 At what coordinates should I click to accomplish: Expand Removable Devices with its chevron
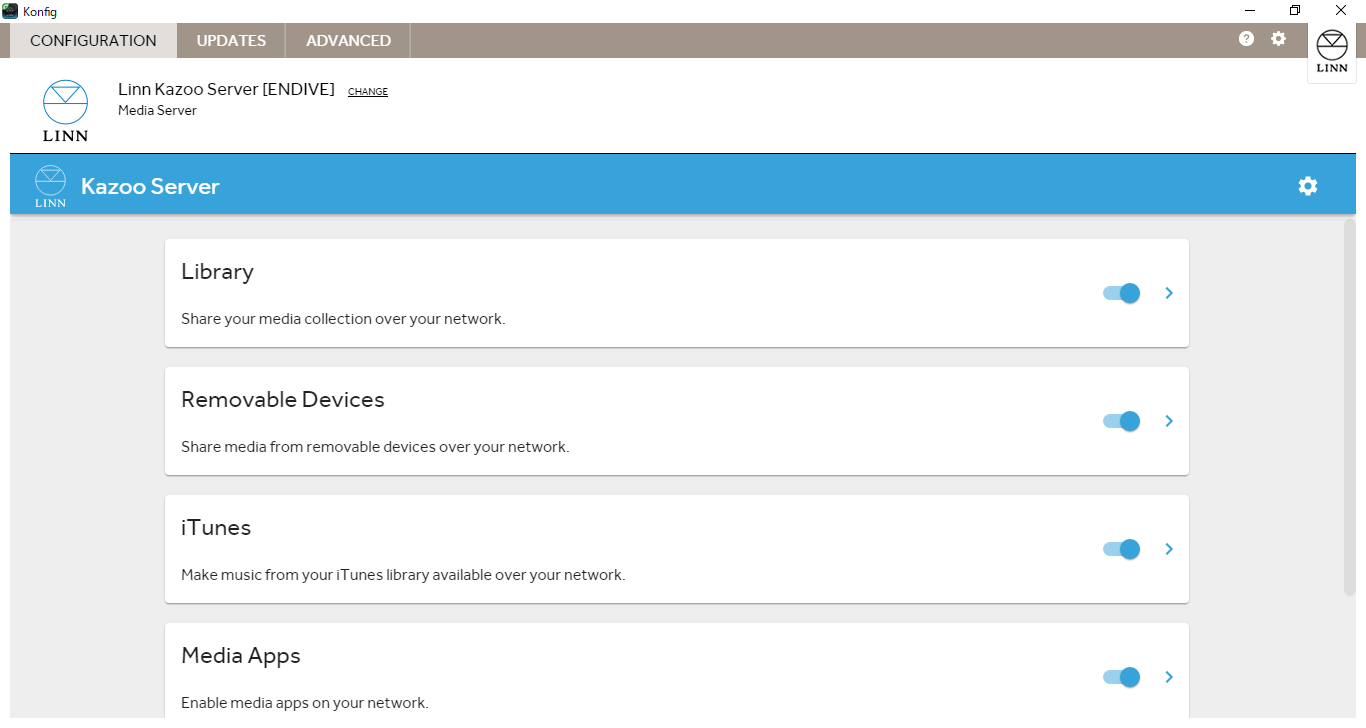pos(1169,421)
